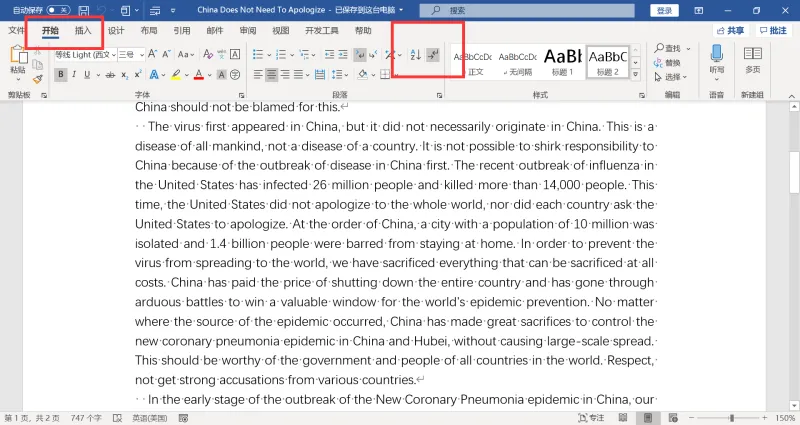The height and width of the screenshot is (425, 800).
Task: Click the distributed alignment icon
Action: (319, 74)
